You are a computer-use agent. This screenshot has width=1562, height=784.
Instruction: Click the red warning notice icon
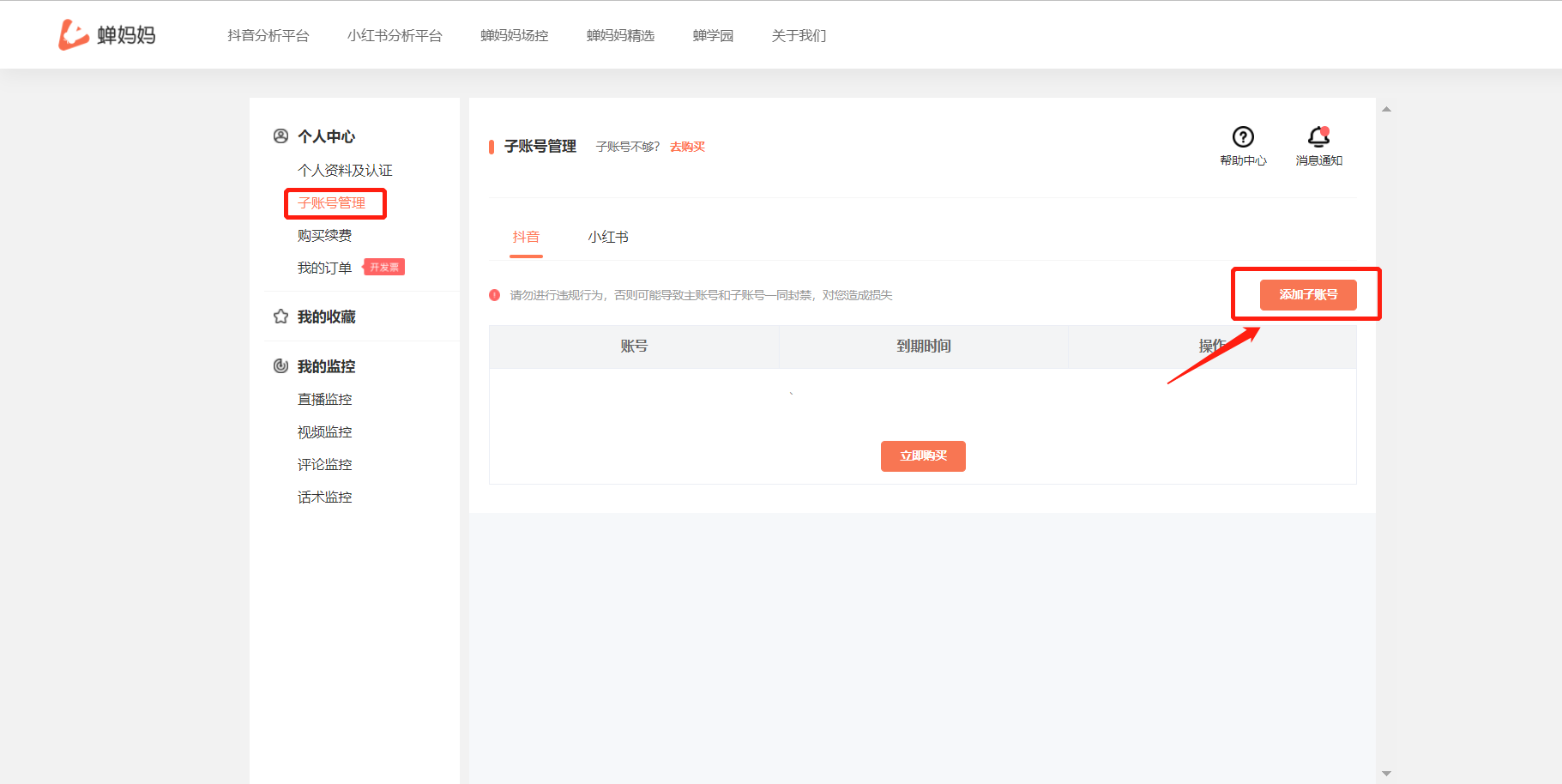click(494, 295)
